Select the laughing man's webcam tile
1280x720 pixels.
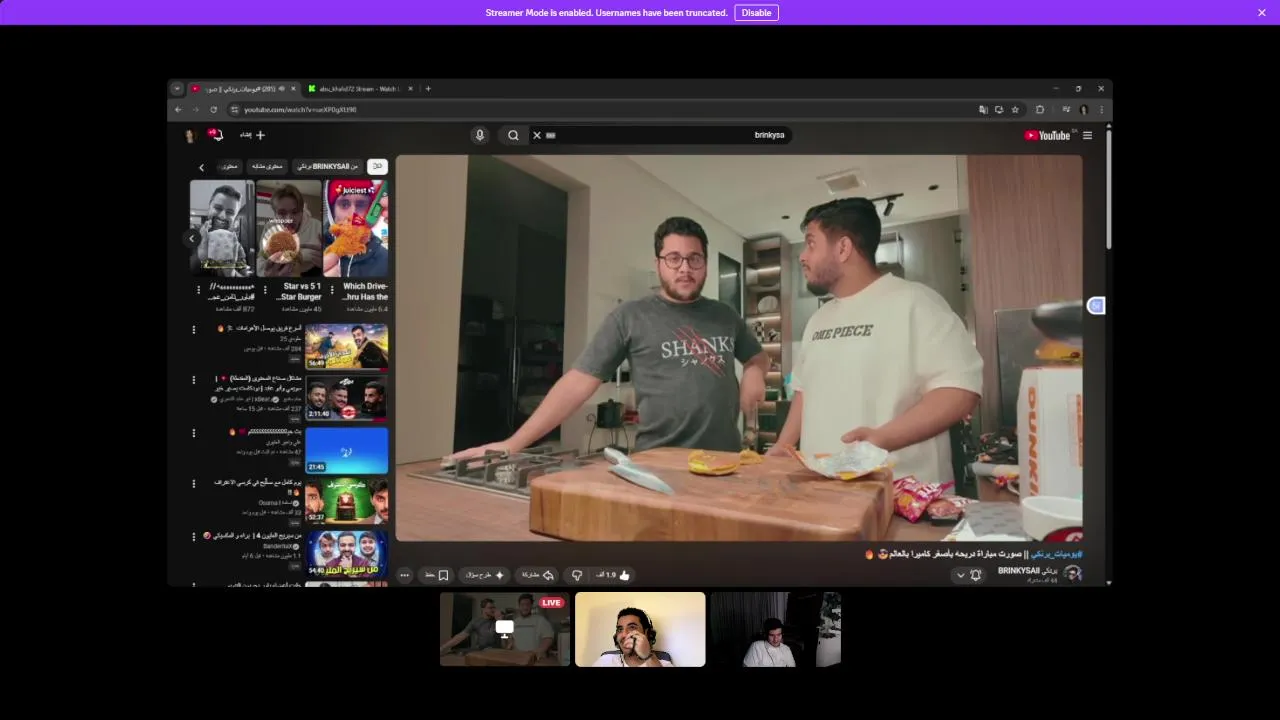pos(640,629)
